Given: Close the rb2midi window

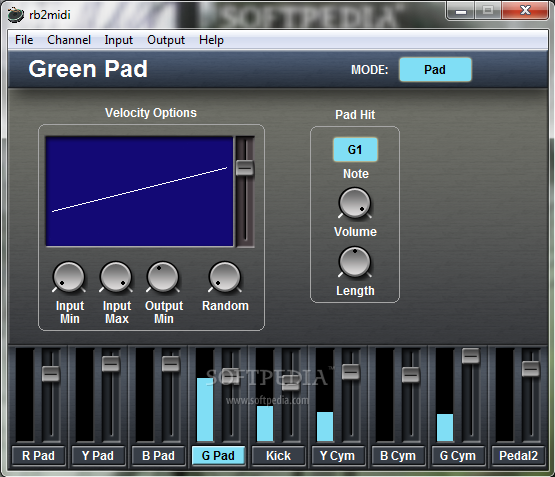Looking at the screenshot, I should (525, 11).
